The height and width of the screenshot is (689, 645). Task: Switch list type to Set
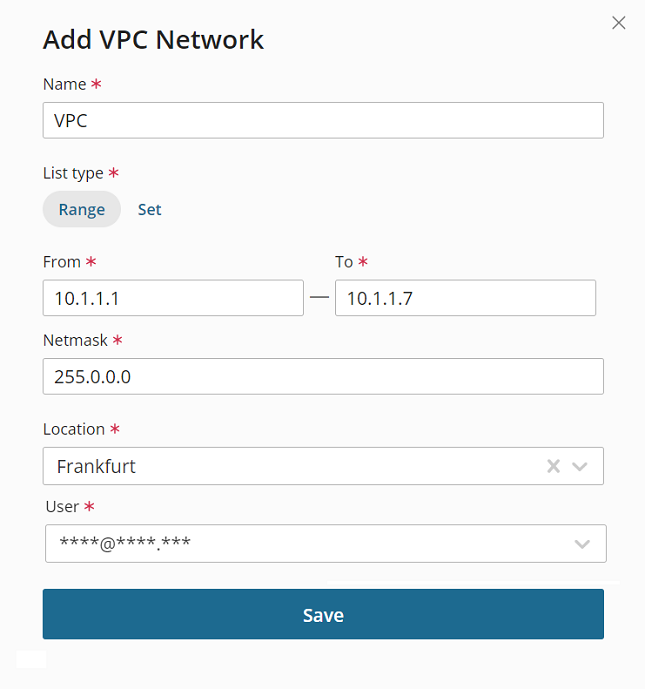pyautogui.click(x=149, y=209)
